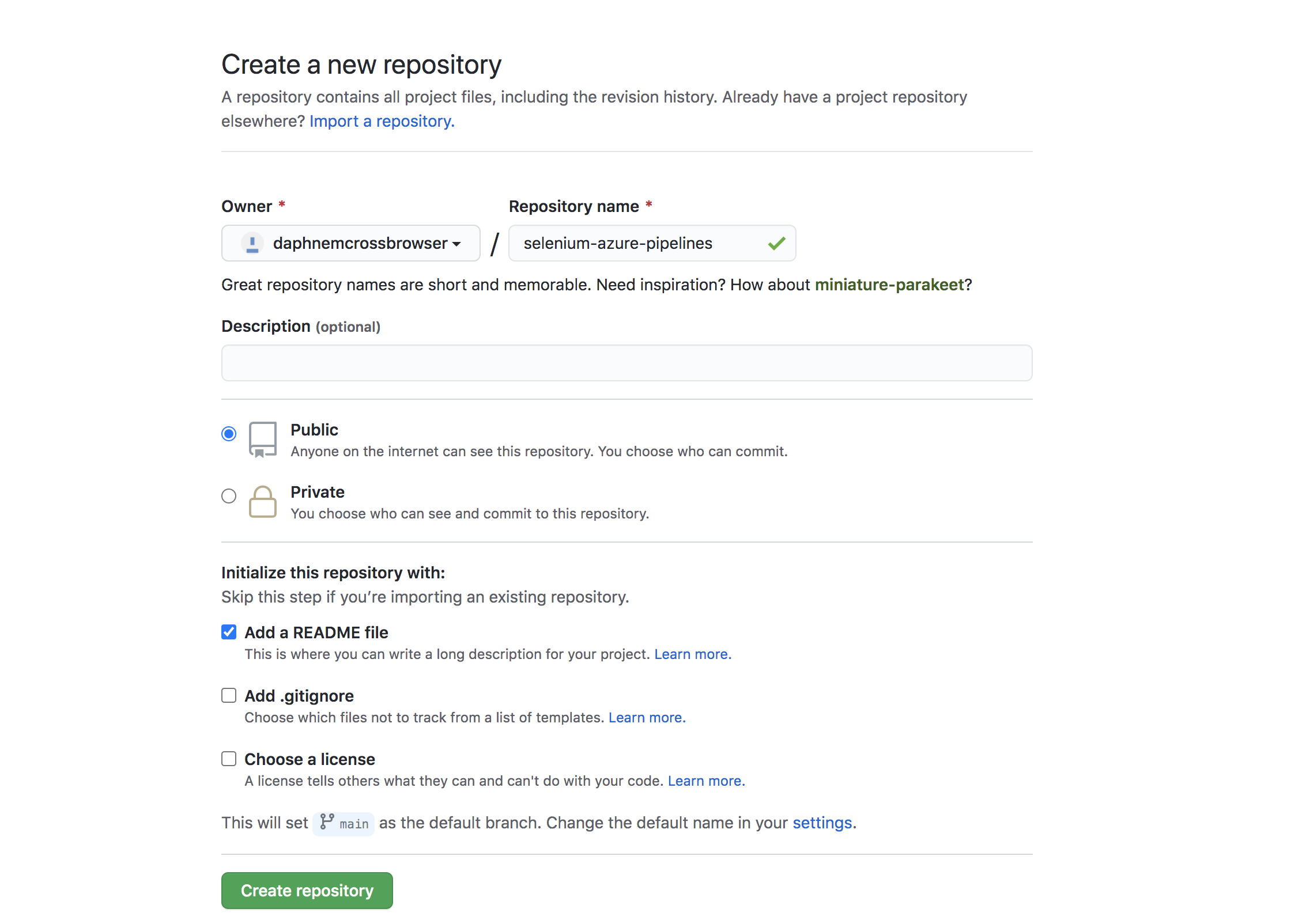Click into the Repository name field
Viewport: 1306px width, 924px height.
pos(634,244)
